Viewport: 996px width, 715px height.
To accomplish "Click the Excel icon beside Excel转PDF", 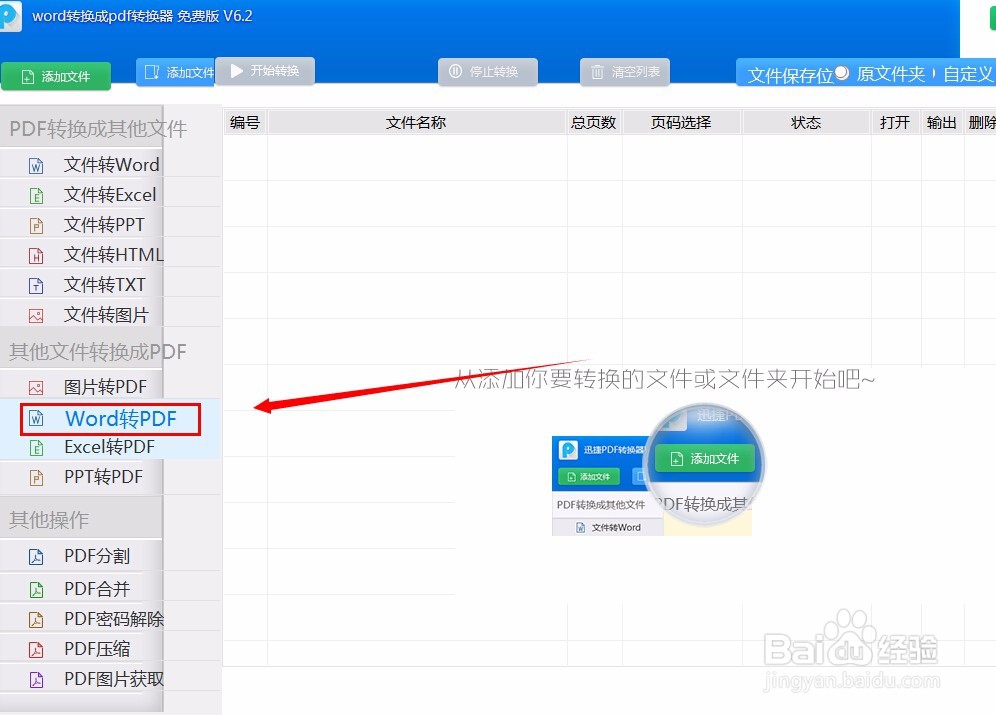I will pos(36,448).
